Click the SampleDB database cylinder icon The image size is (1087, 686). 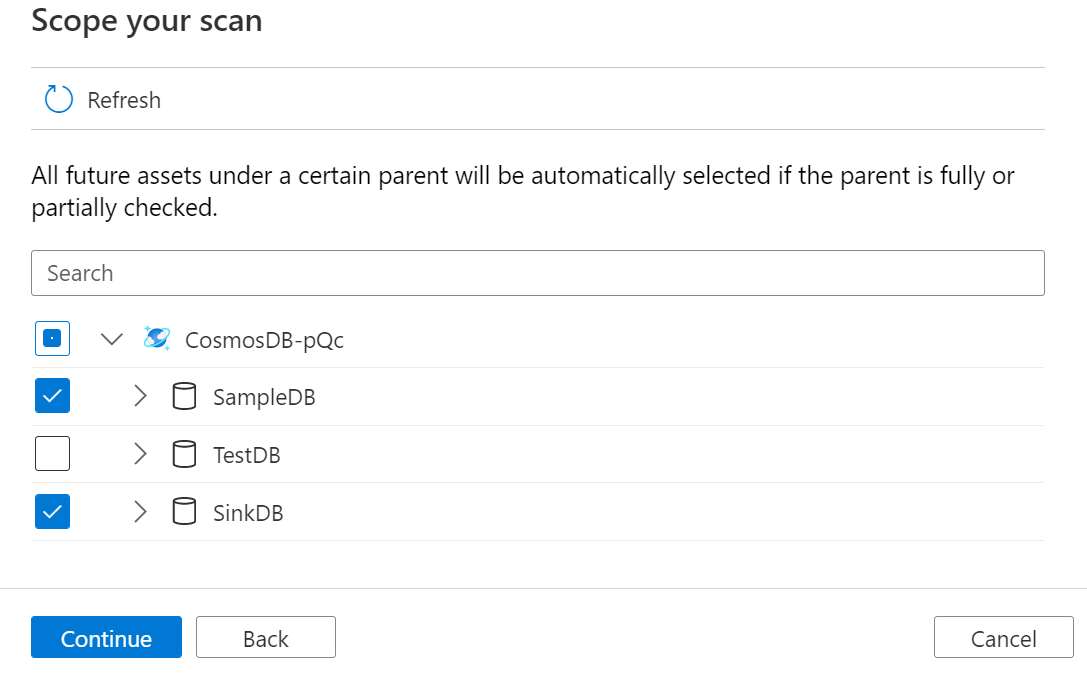click(184, 396)
